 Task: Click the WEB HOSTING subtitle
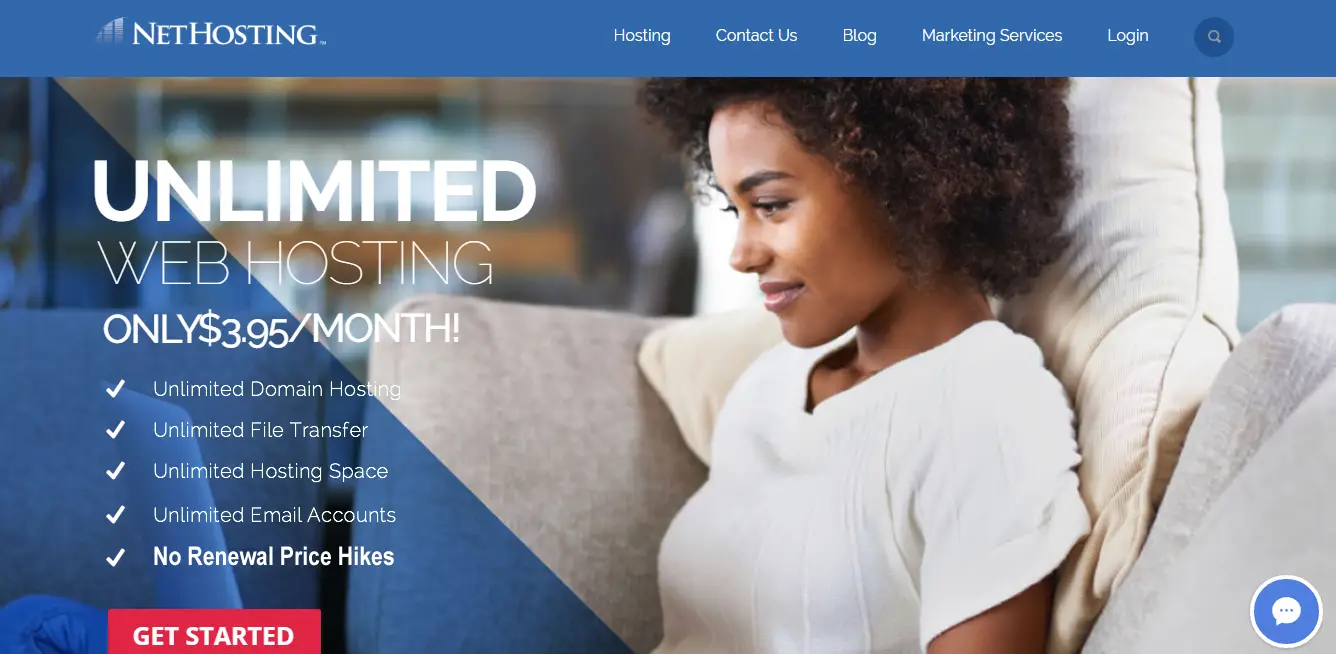pos(296,264)
